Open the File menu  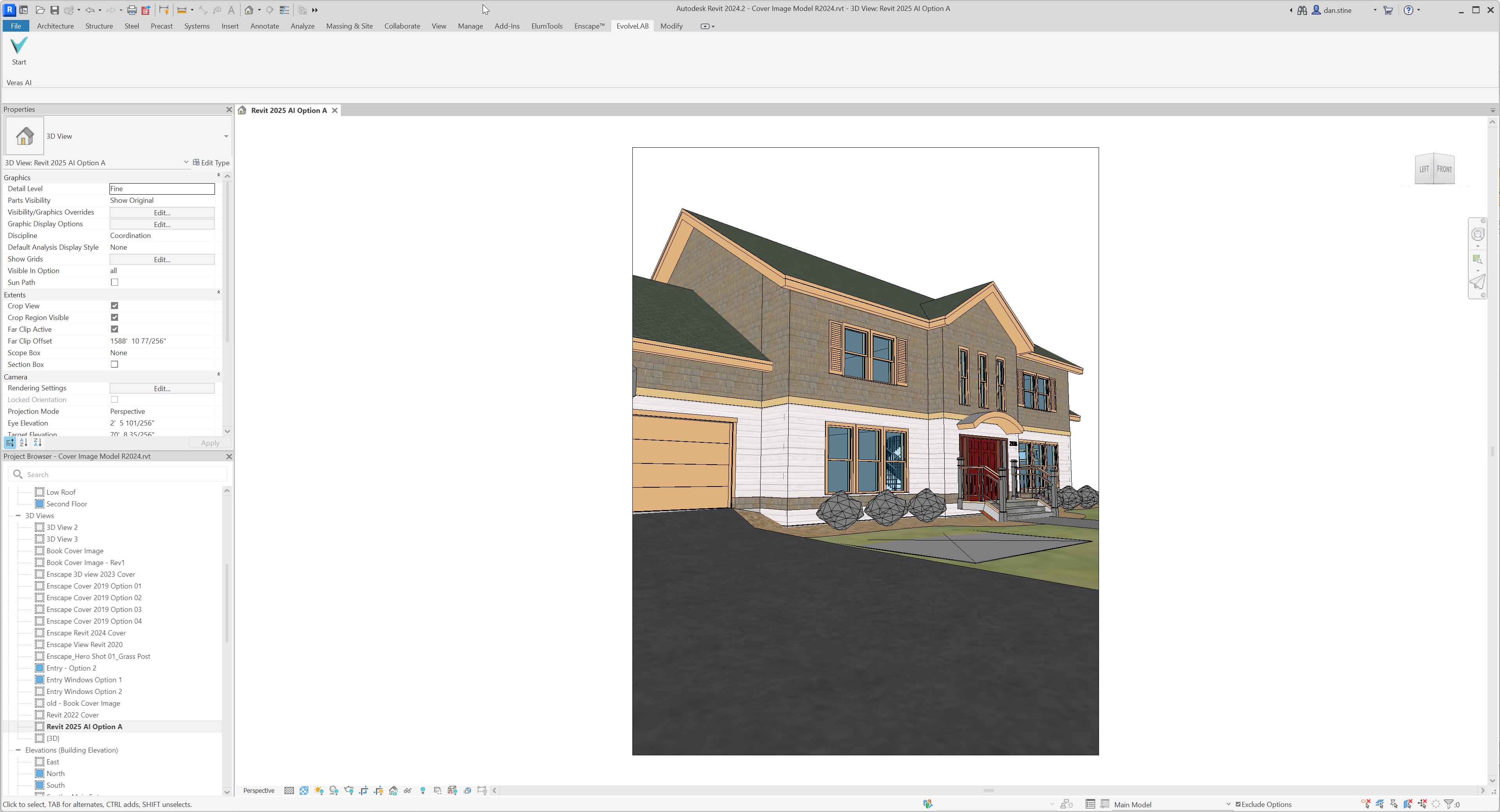pos(15,26)
